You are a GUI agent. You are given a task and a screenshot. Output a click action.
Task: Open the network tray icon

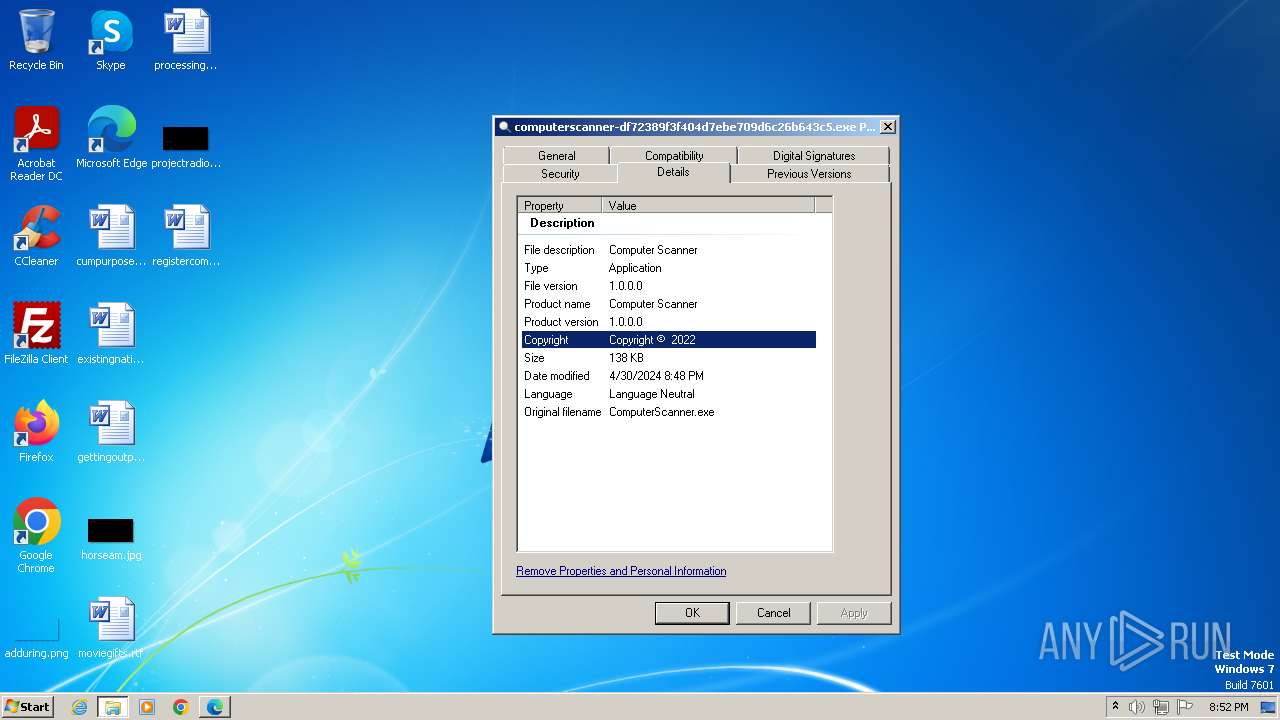(1161, 707)
